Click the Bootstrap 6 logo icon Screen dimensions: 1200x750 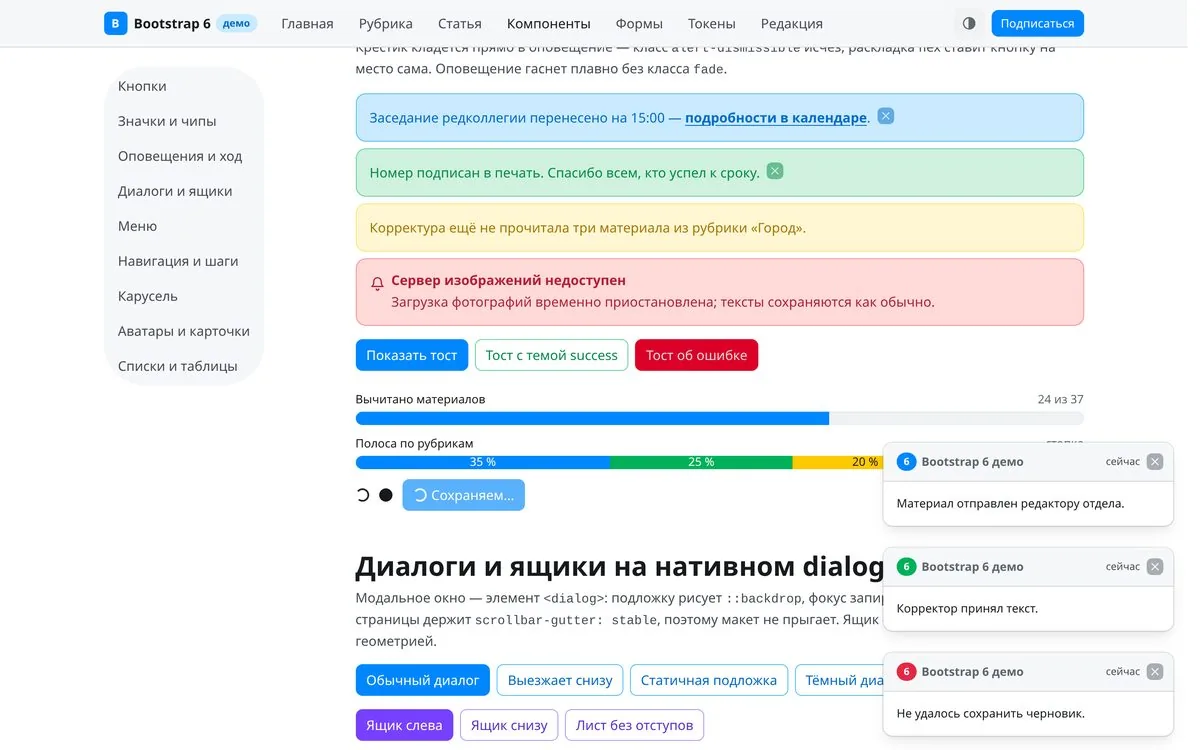point(116,23)
